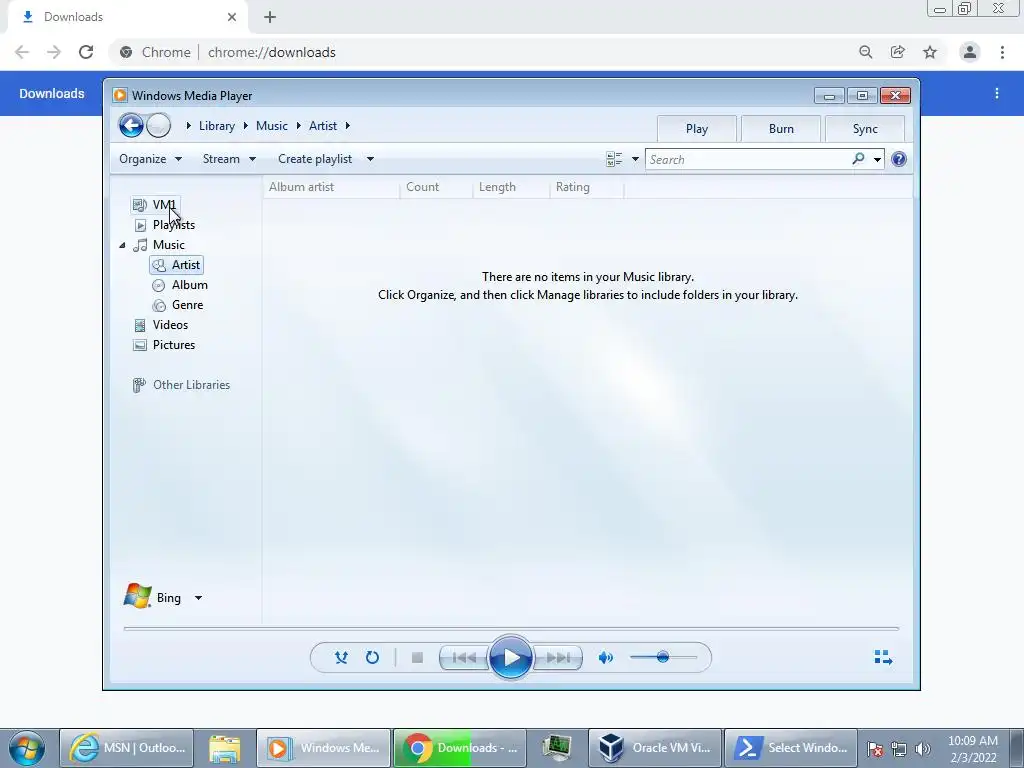Open Media Player Help icon
The height and width of the screenshot is (768, 1024).
pos(899,159)
